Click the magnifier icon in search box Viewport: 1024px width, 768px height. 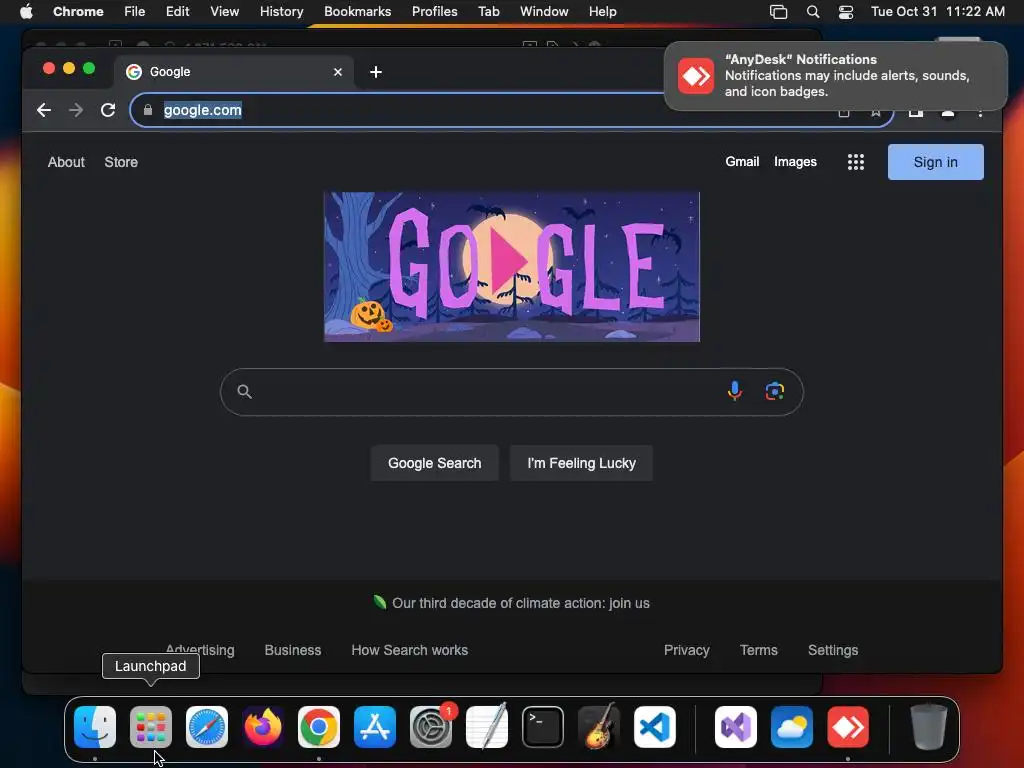coord(244,391)
